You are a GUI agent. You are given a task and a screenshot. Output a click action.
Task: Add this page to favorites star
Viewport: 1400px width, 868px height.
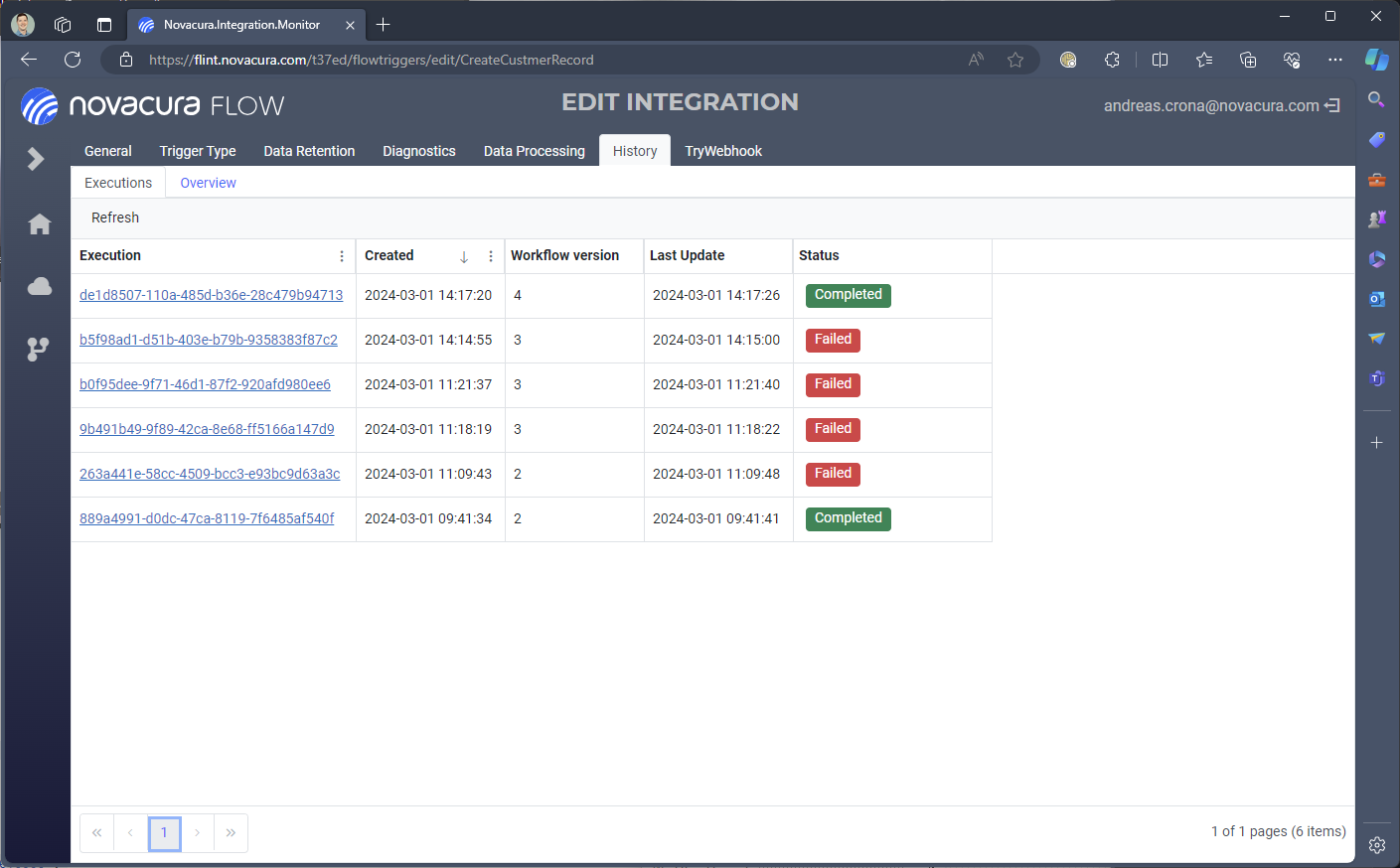(1014, 60)
